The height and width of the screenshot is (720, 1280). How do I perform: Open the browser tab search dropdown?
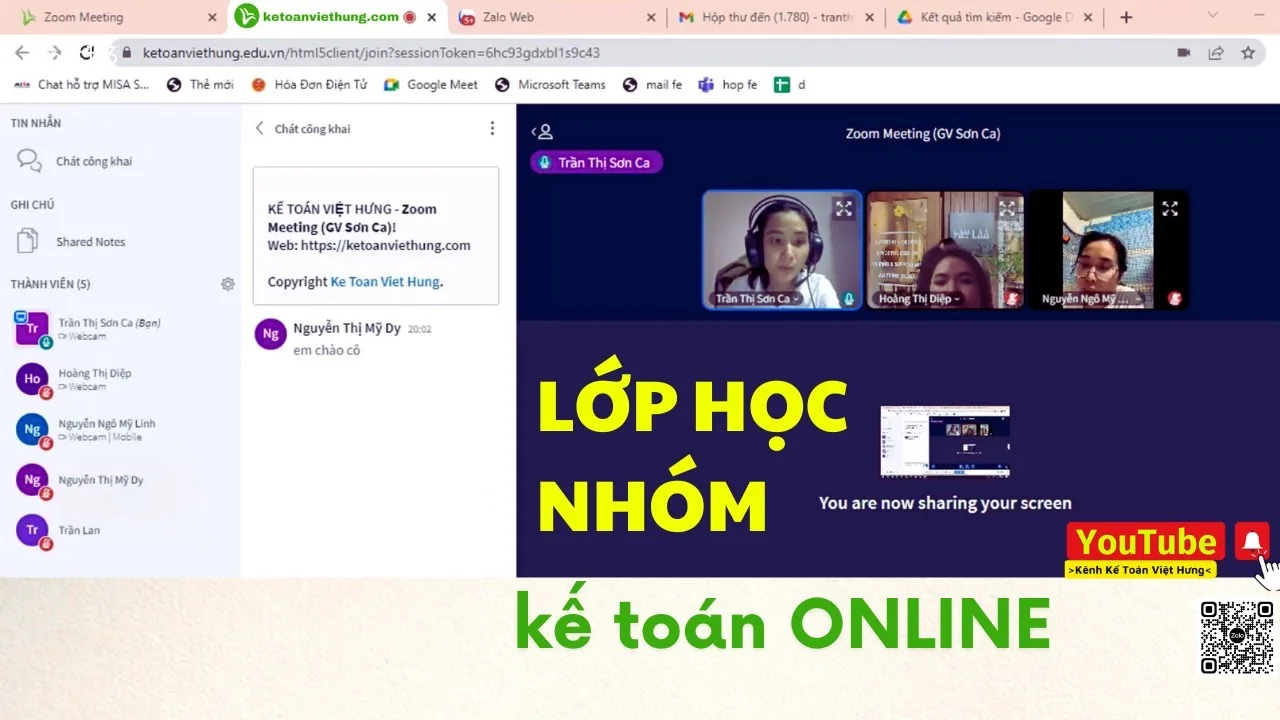(1213, 15)
